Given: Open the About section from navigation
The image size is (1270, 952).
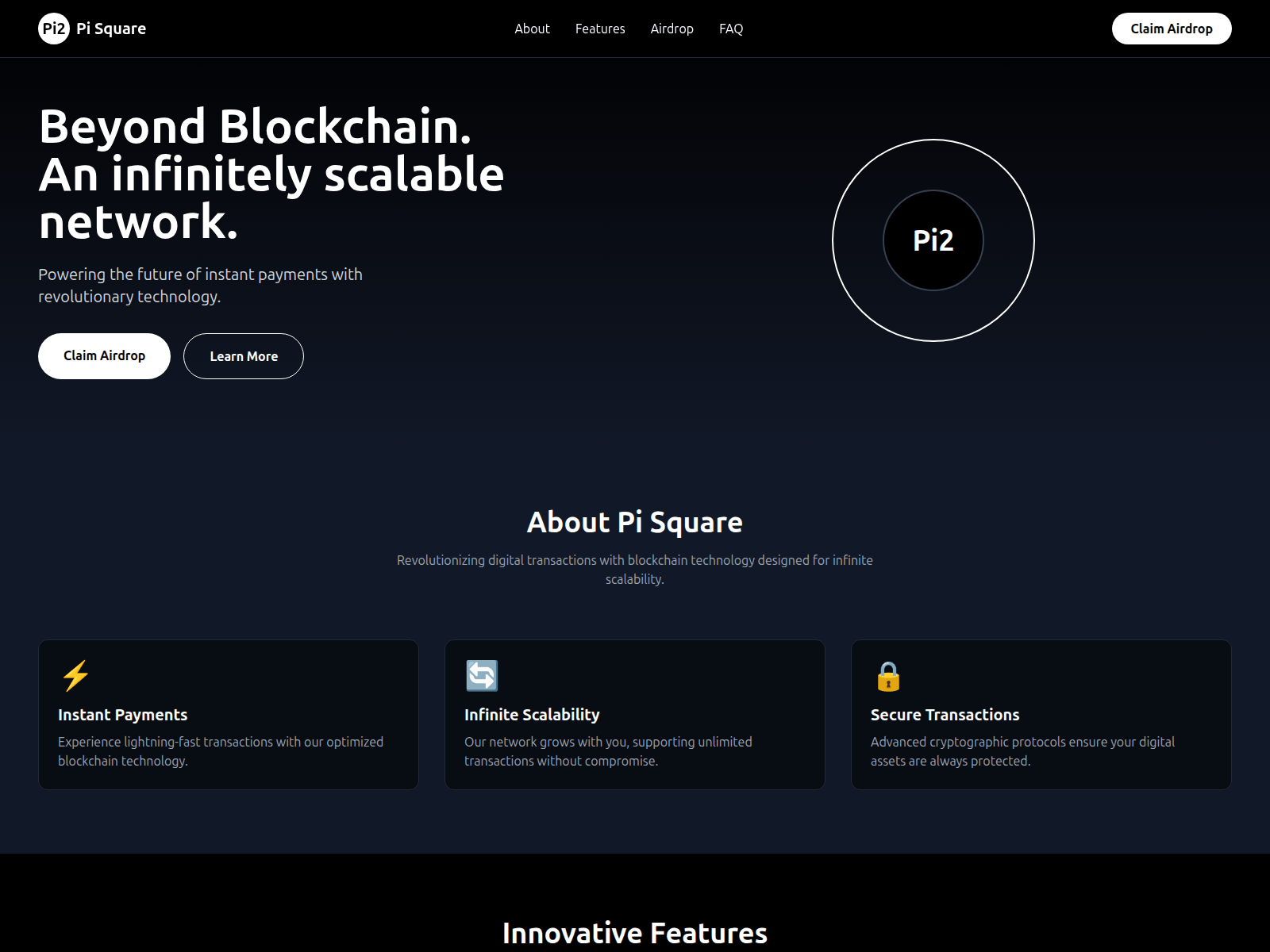Looking at the screenshot, I should click(532, 29).
